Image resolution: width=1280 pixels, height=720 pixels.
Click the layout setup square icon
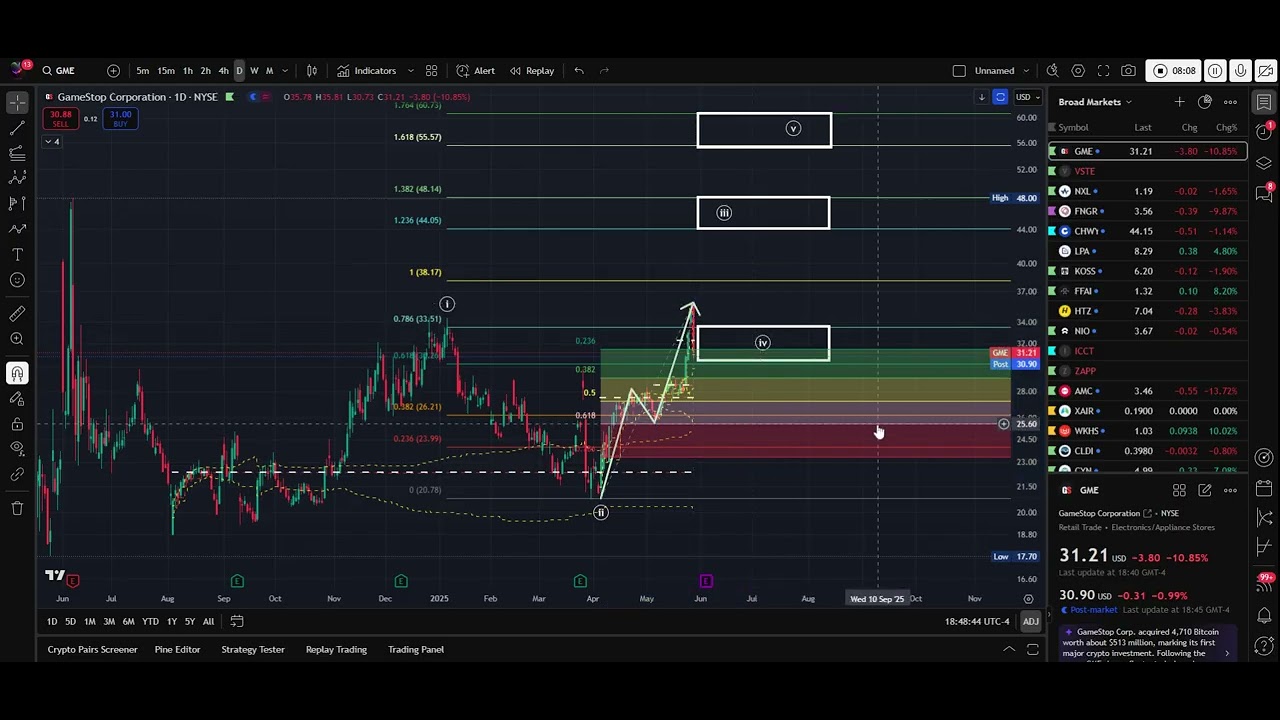[959, 71]
